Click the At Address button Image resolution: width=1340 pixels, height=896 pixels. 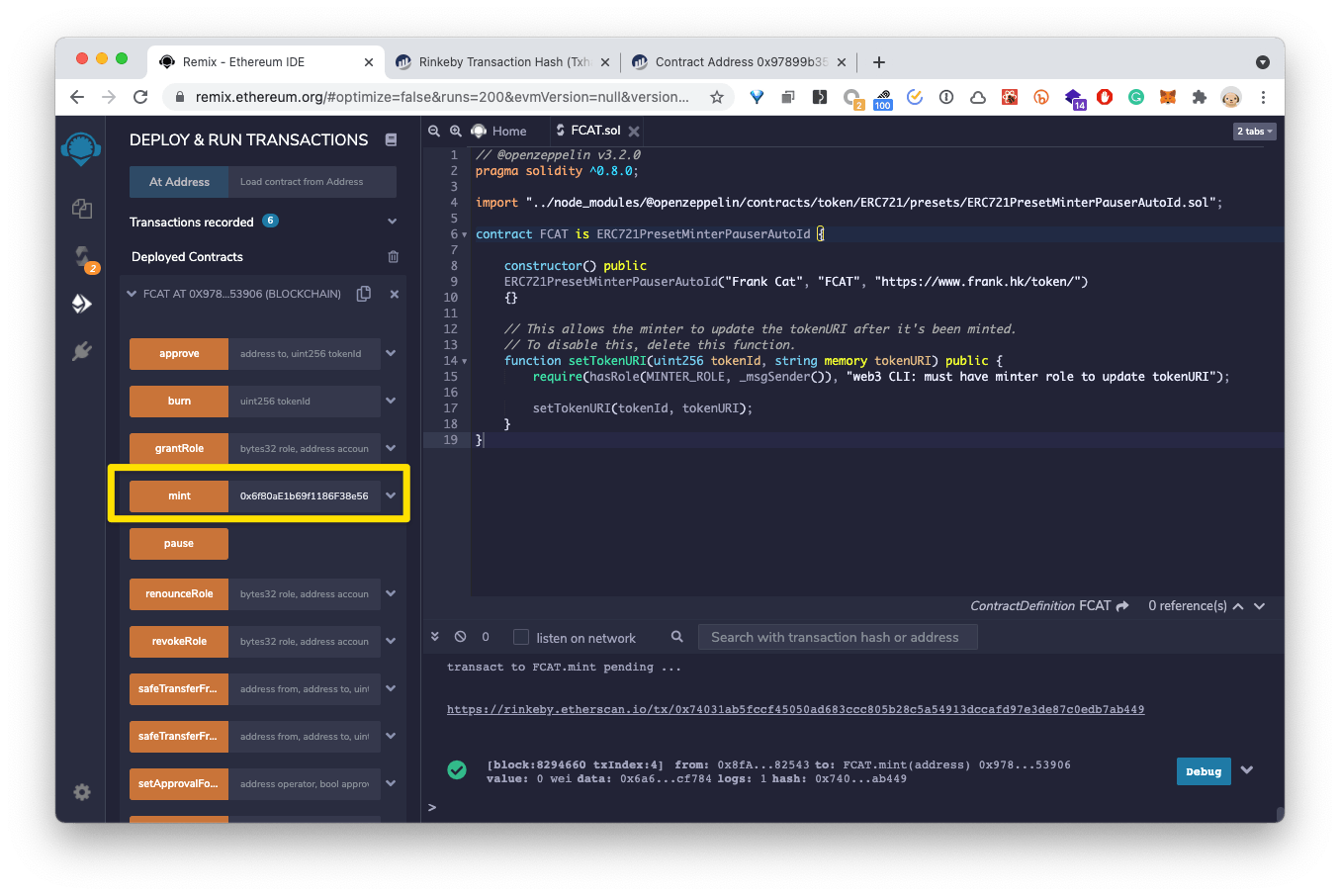coord(179,182)
